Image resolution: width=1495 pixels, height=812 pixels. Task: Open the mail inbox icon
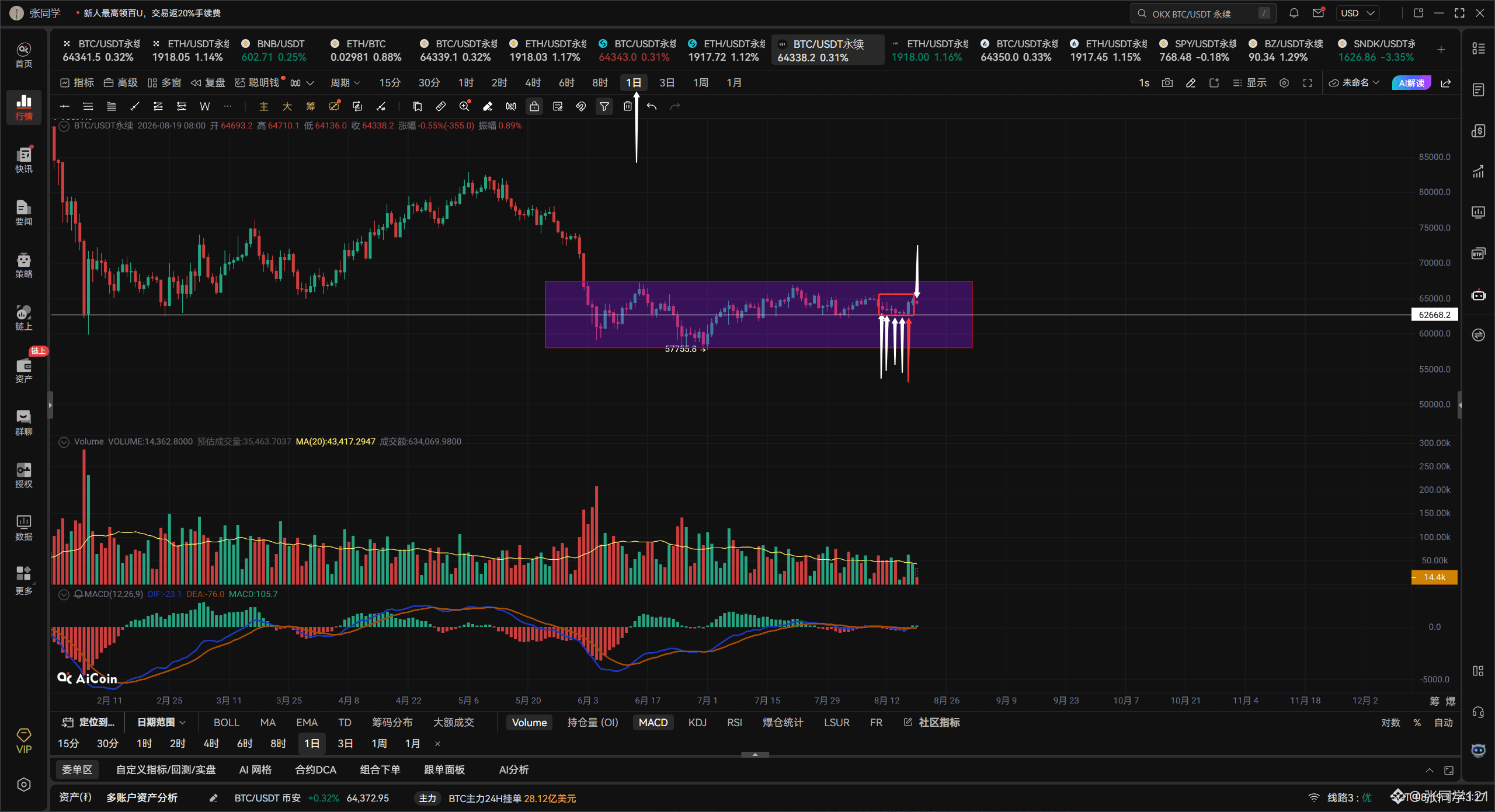pos(1319,13)
